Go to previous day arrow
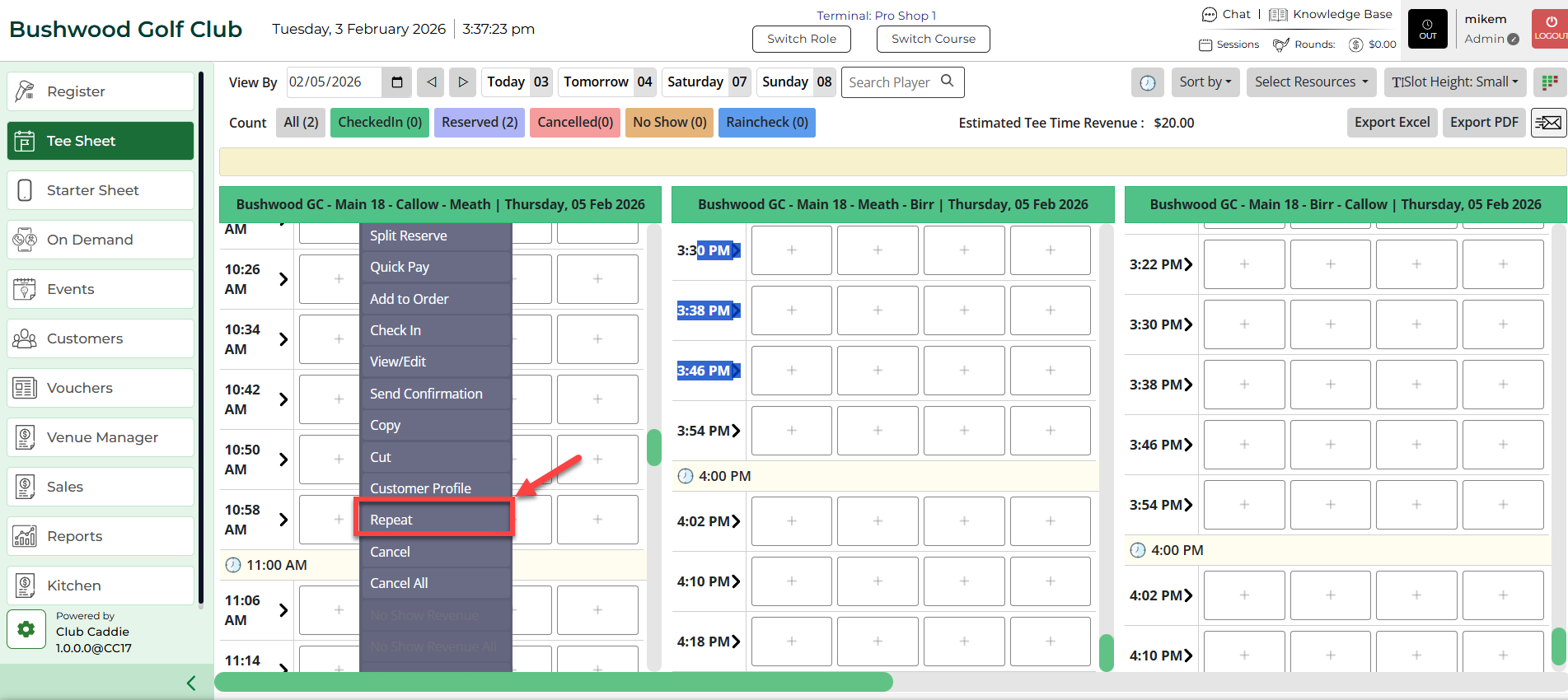This screenshot has height=700, width=1568. 431,82
